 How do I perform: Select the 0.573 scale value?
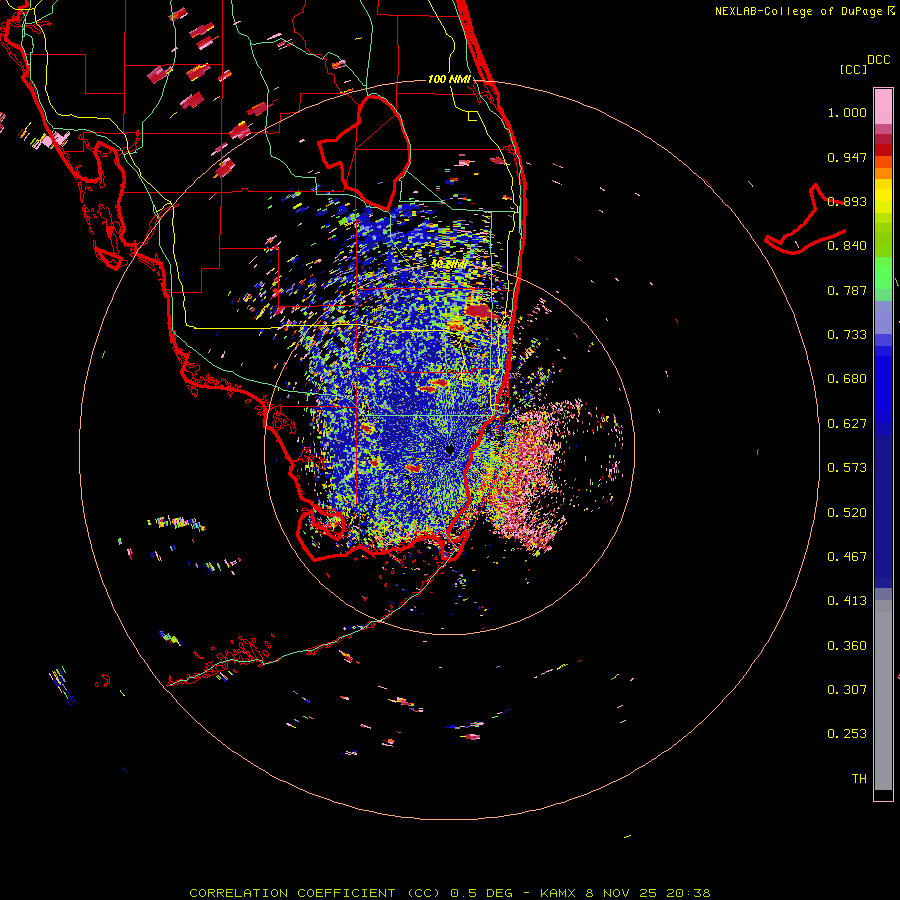(847, 468)
